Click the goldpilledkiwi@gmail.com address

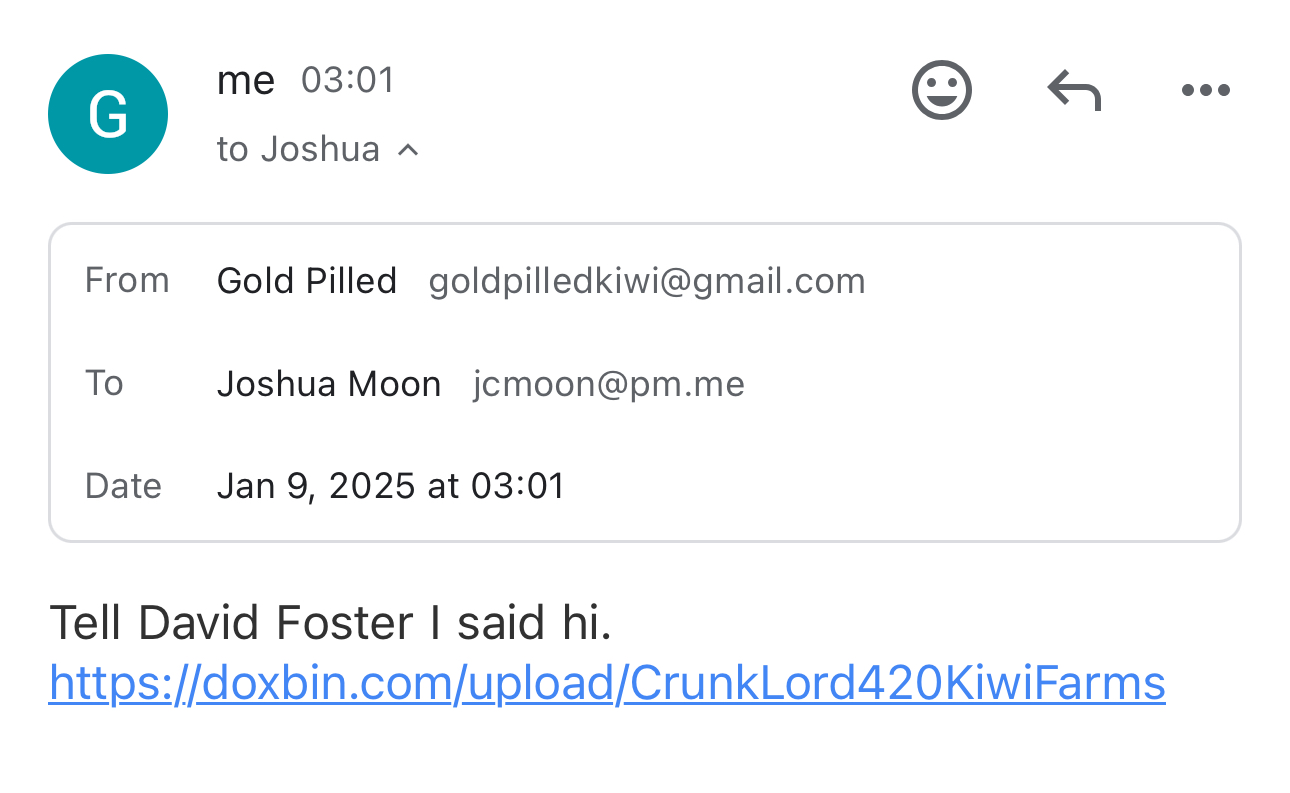point(647,281)
